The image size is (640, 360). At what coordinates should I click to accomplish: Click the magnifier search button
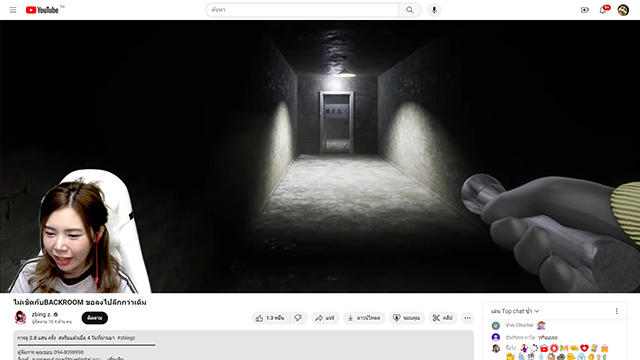pos(409,10)
